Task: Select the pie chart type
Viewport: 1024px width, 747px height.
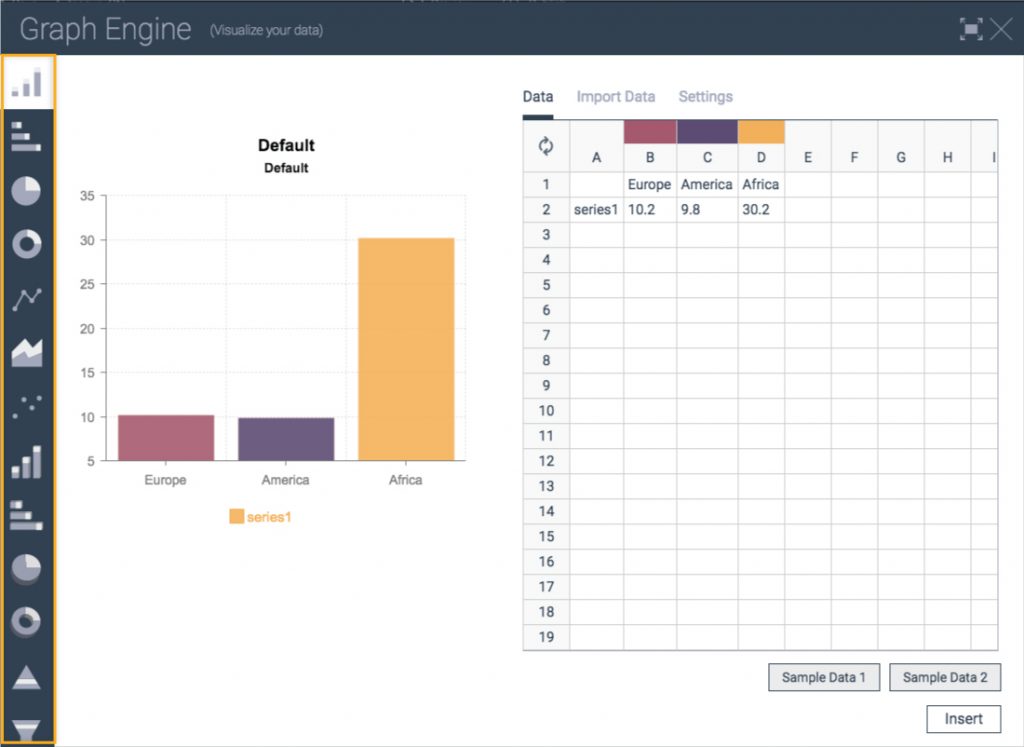Action: click(27, 191)
